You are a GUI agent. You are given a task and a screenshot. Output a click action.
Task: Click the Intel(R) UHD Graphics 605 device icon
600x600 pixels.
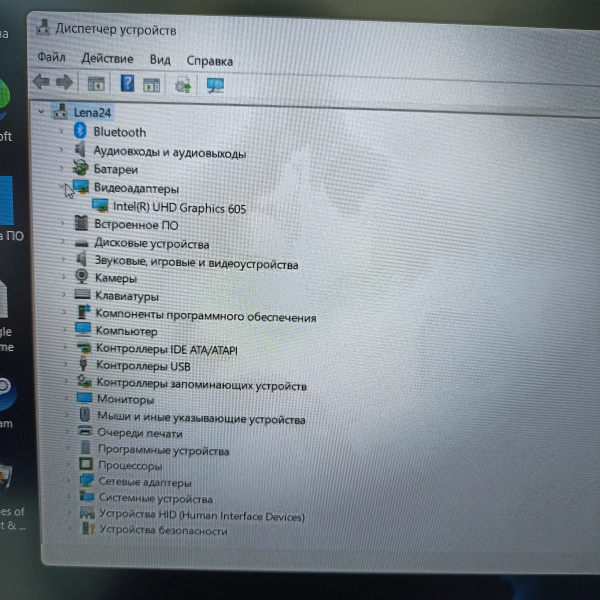pos(100,205)
